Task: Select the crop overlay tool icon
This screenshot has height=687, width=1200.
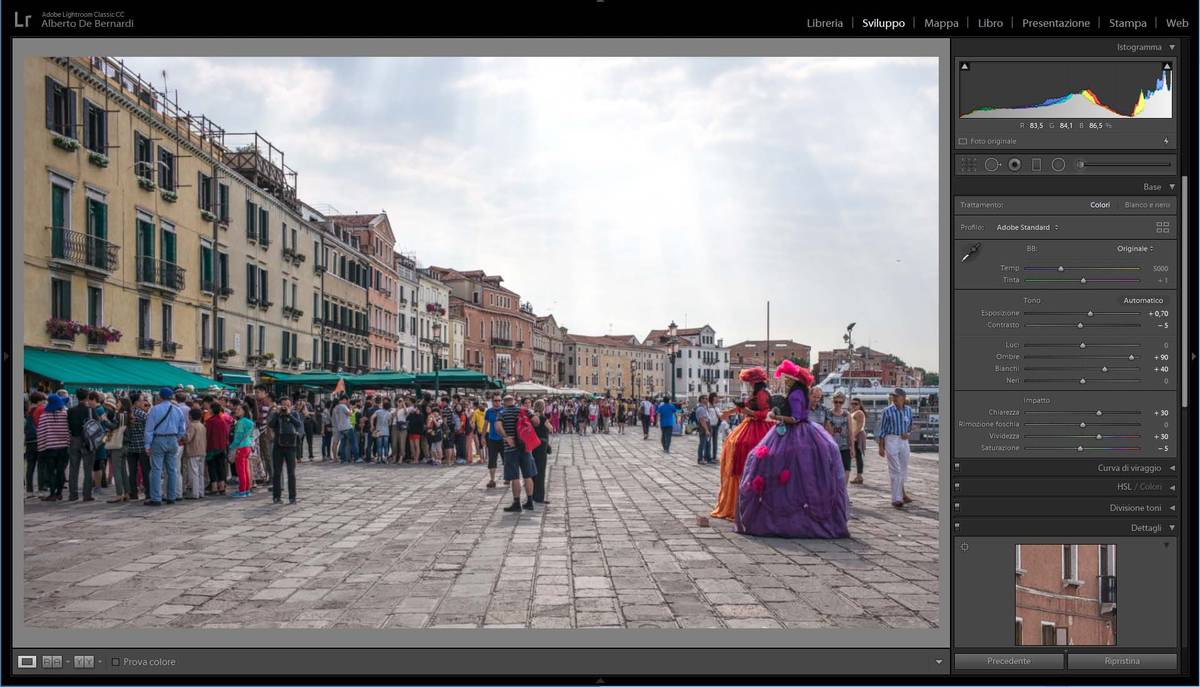Action: coord(968,165)
